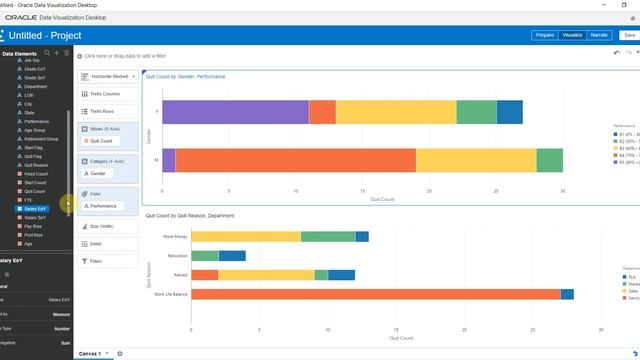Open the Aggregation Sum property dropdown
The image size is (640, 360).
[66, 343]
